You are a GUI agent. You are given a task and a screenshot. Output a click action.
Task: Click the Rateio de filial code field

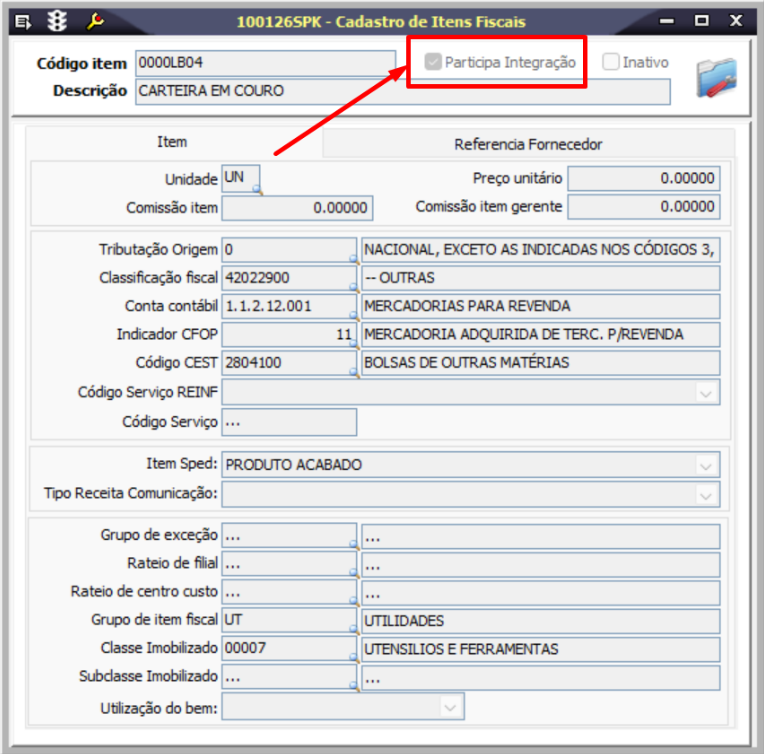tap(289, 564)
